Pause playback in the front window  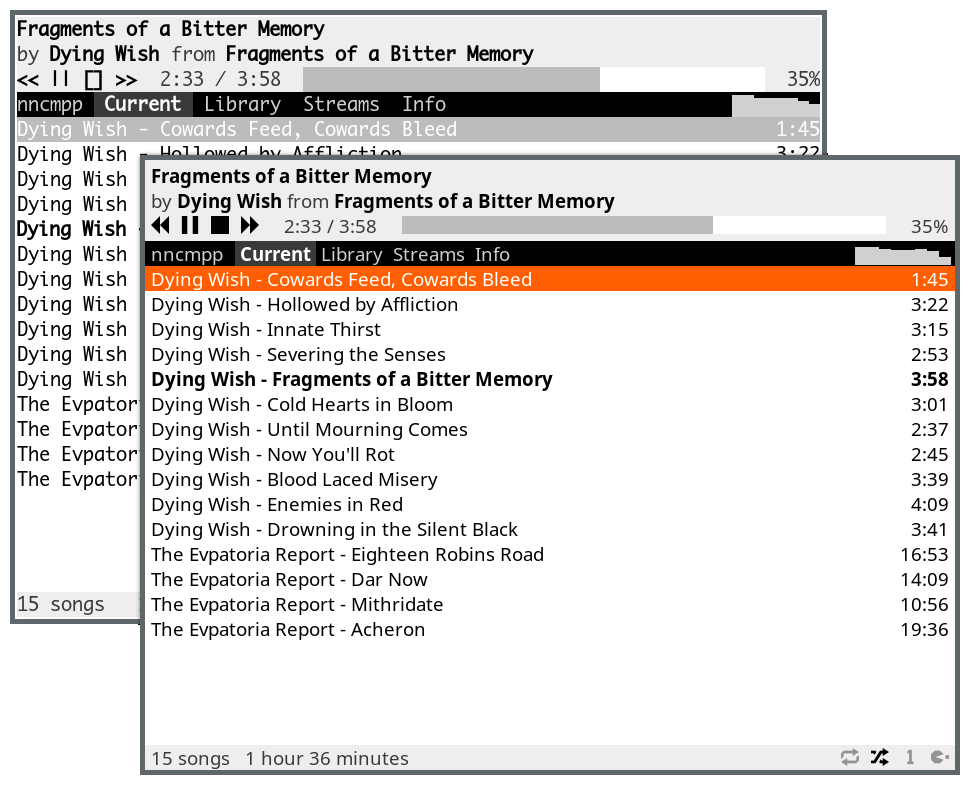(x=190, y=226)
